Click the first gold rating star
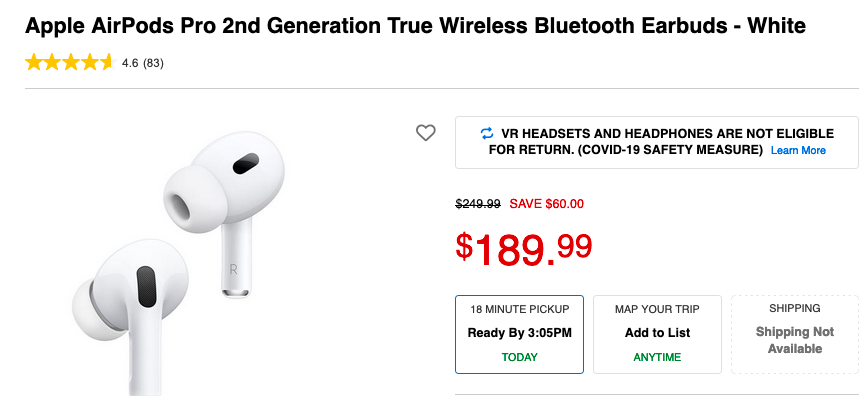This screenshot has height=396, width=860. pos(33,63)
